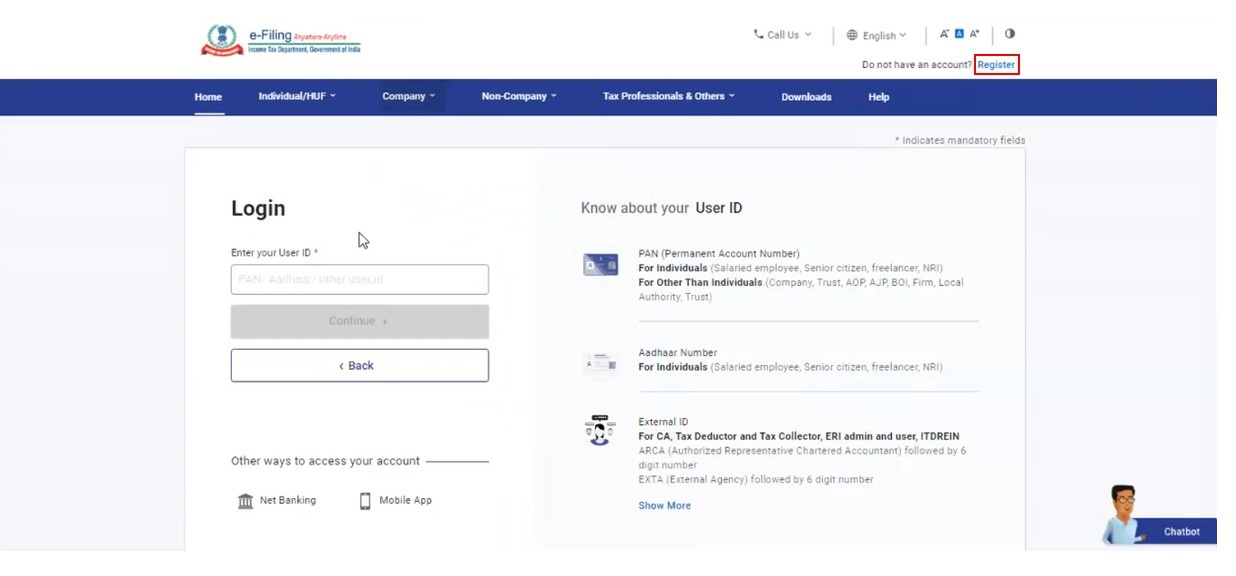Click the Register link
Screen dimensions: 1236x576
[x=996, y=65]
